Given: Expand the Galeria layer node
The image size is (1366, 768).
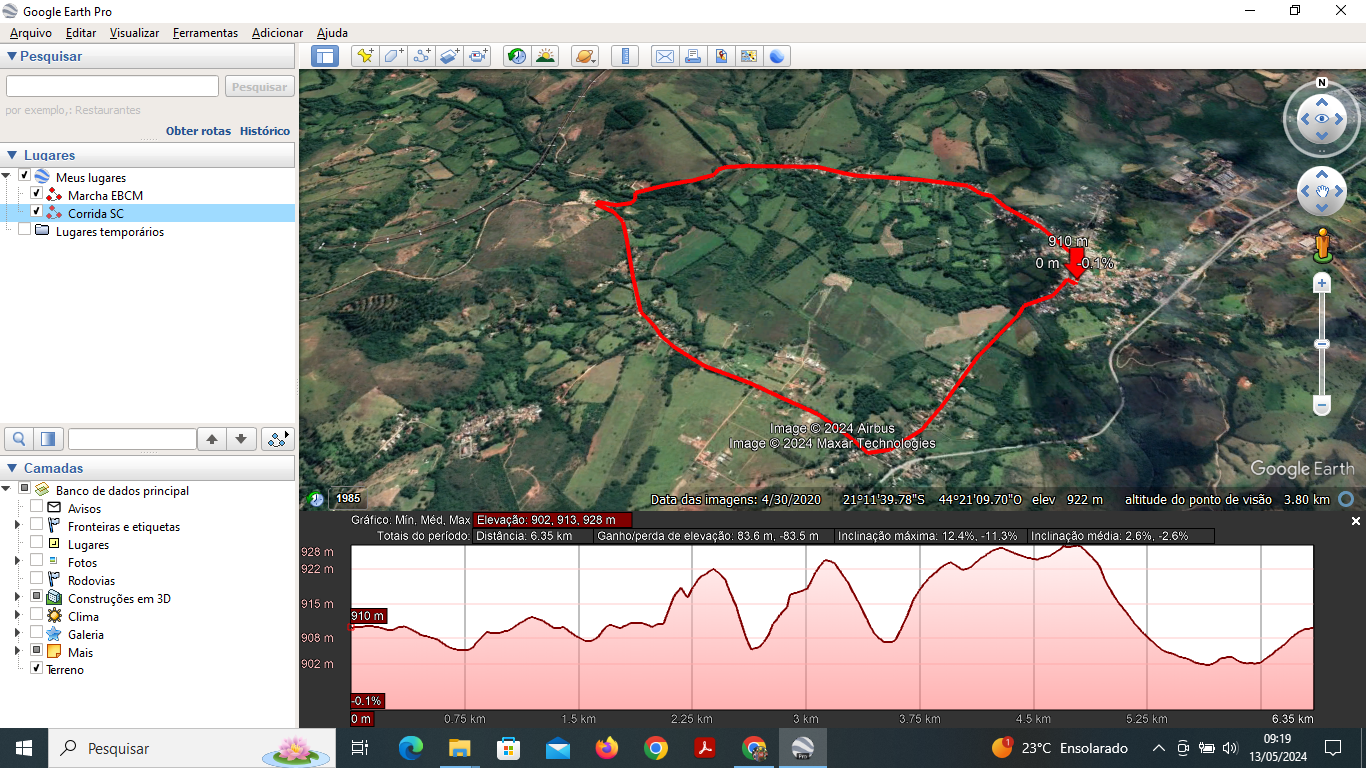Looking at the screenshot, I should 17,634.
